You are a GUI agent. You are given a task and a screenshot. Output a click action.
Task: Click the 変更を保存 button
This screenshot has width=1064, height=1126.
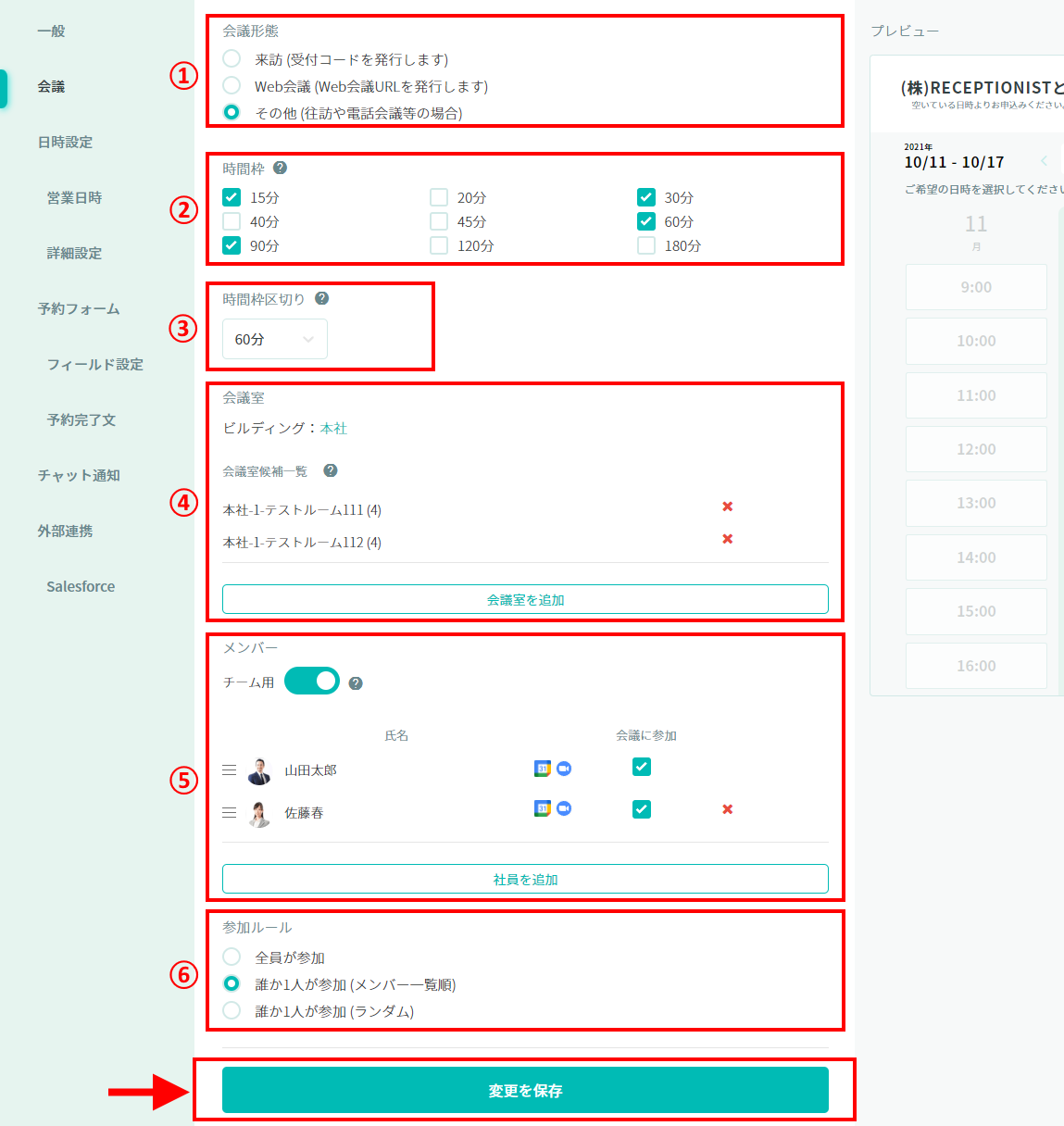[525, 1090]
